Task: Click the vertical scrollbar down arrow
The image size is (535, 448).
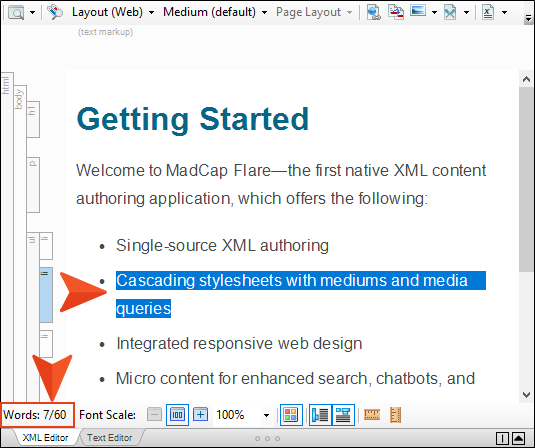Action: [x=526, y=395]
